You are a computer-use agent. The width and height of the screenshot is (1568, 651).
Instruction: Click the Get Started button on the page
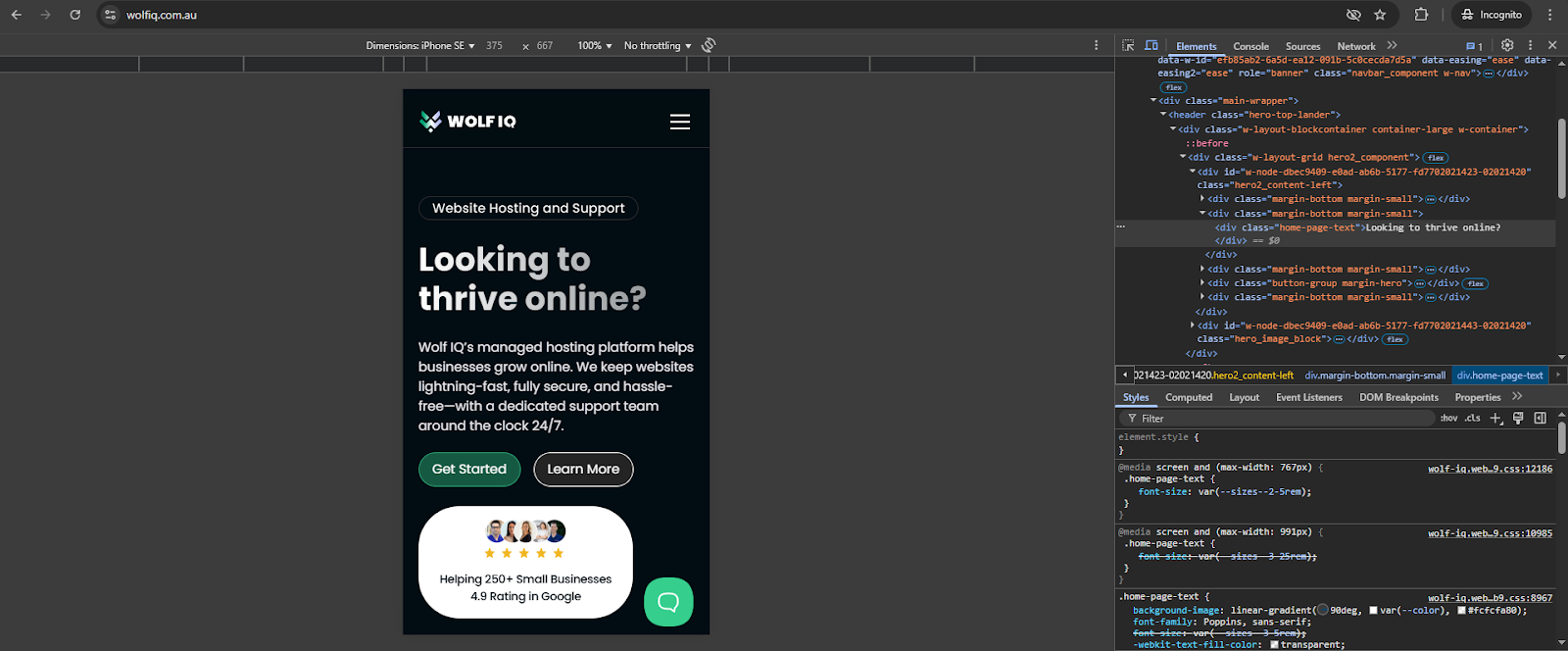point(469,469)
